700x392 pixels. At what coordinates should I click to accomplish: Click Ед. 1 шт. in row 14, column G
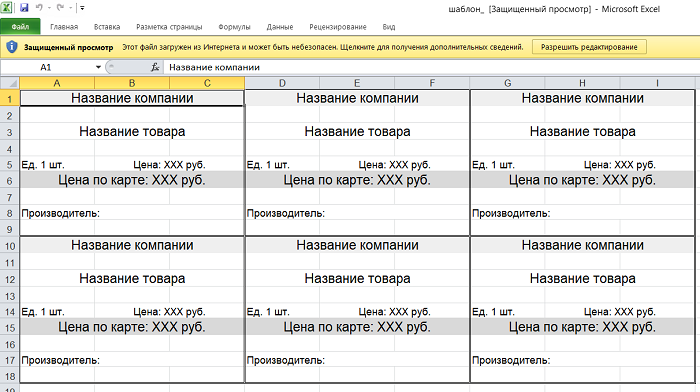[493, 312]
